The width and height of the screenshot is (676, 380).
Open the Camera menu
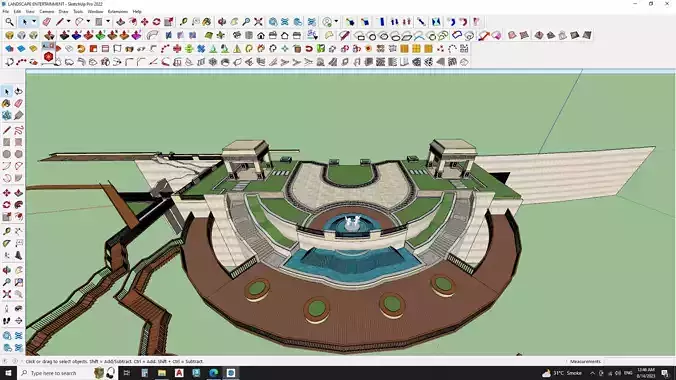coord(47,12)
